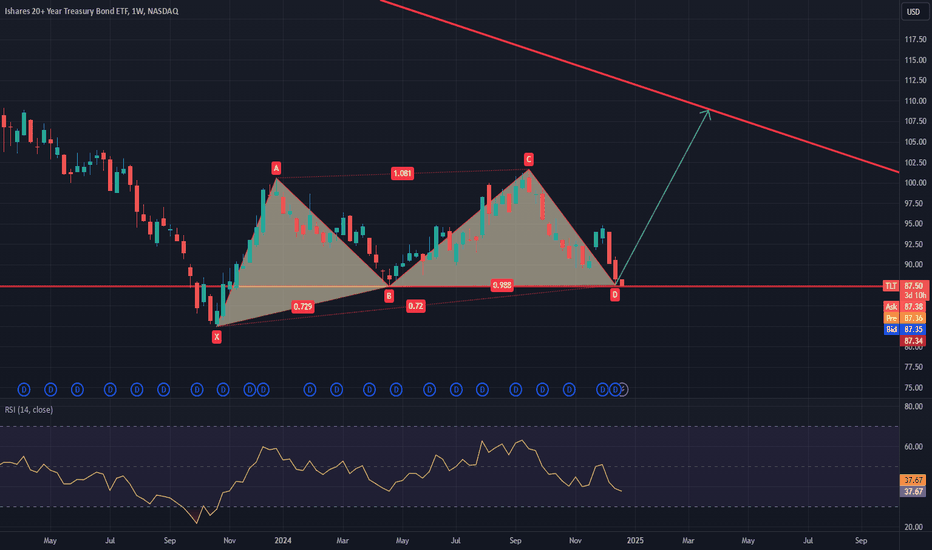The width and height of the screenshot is (932, 550).
Task: Click the 117.50 price axis label
Action: tap(915, 39)
